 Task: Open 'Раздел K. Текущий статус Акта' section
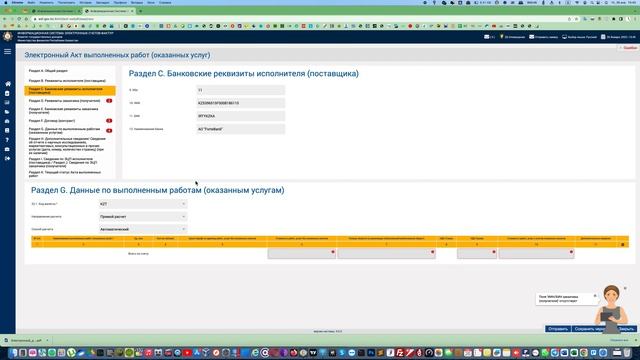[x=64, y=174]
